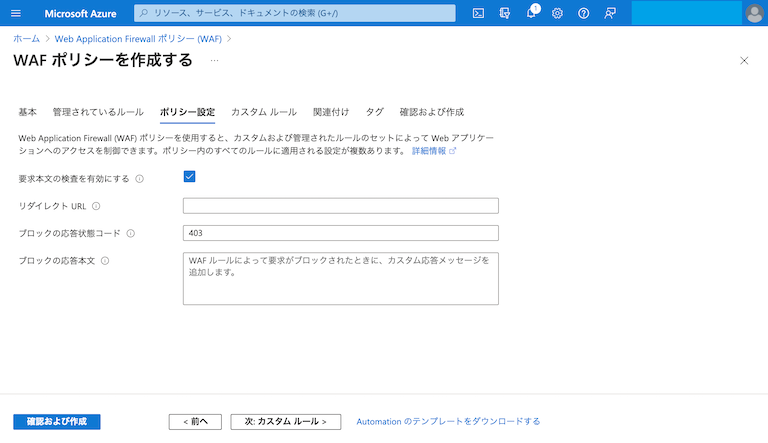Open the user account avatar
The width and height of the screenshot is (768, 443).
pos(754,13)
